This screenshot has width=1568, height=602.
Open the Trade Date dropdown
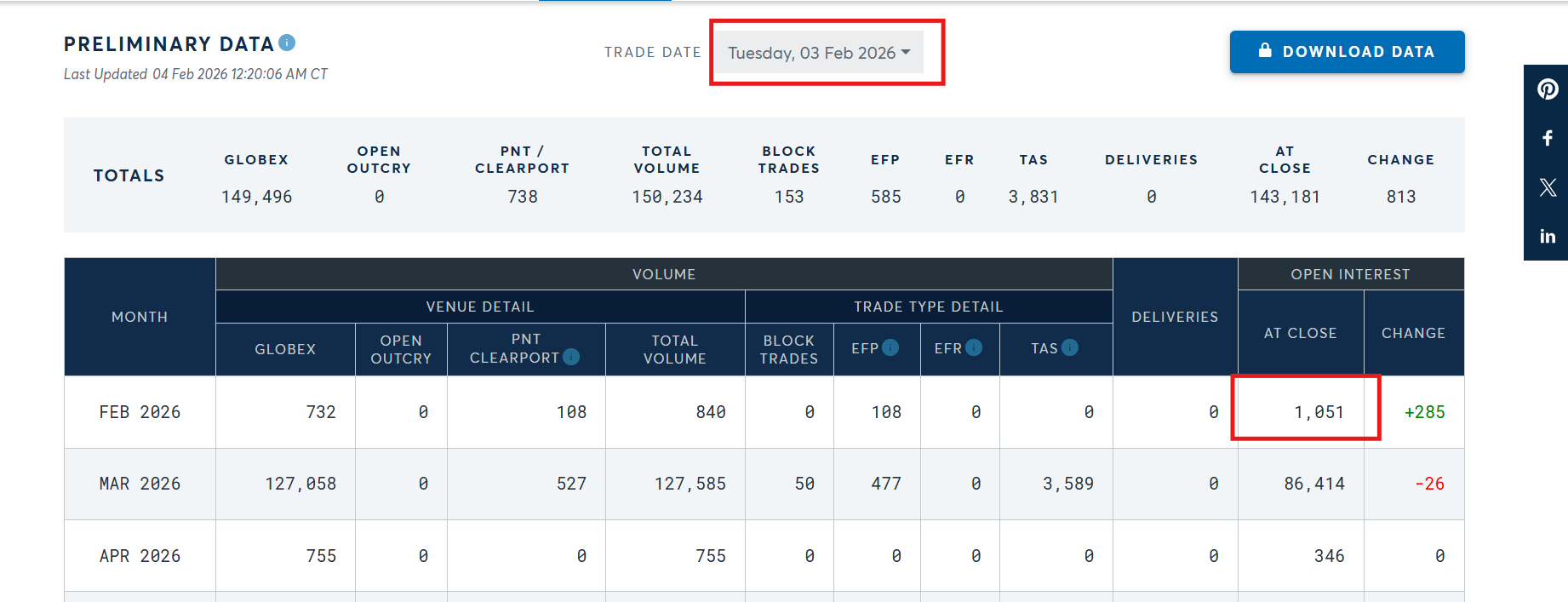[x=819, y=53]
